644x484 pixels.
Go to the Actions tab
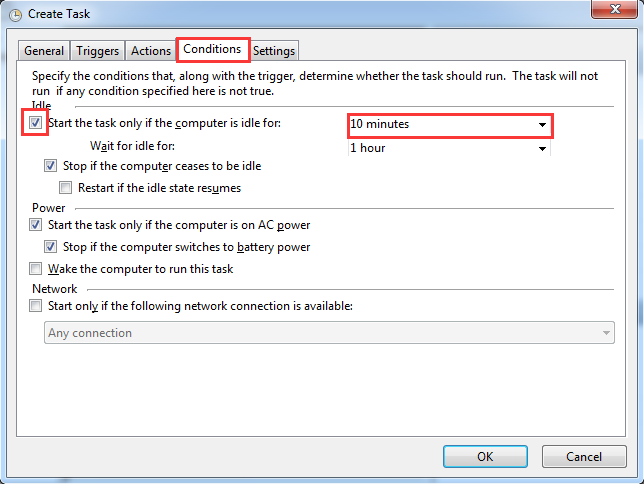click(x=151, y=51)
